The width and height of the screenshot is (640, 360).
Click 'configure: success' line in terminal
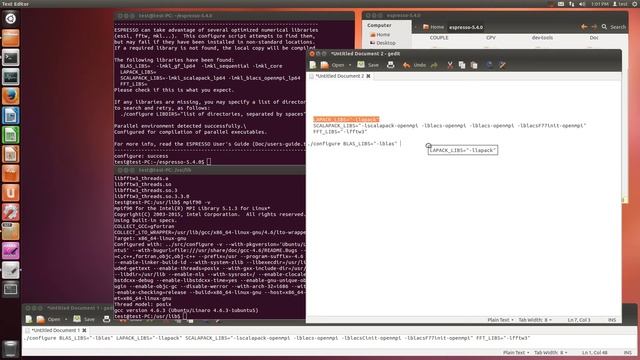(141, 156)
